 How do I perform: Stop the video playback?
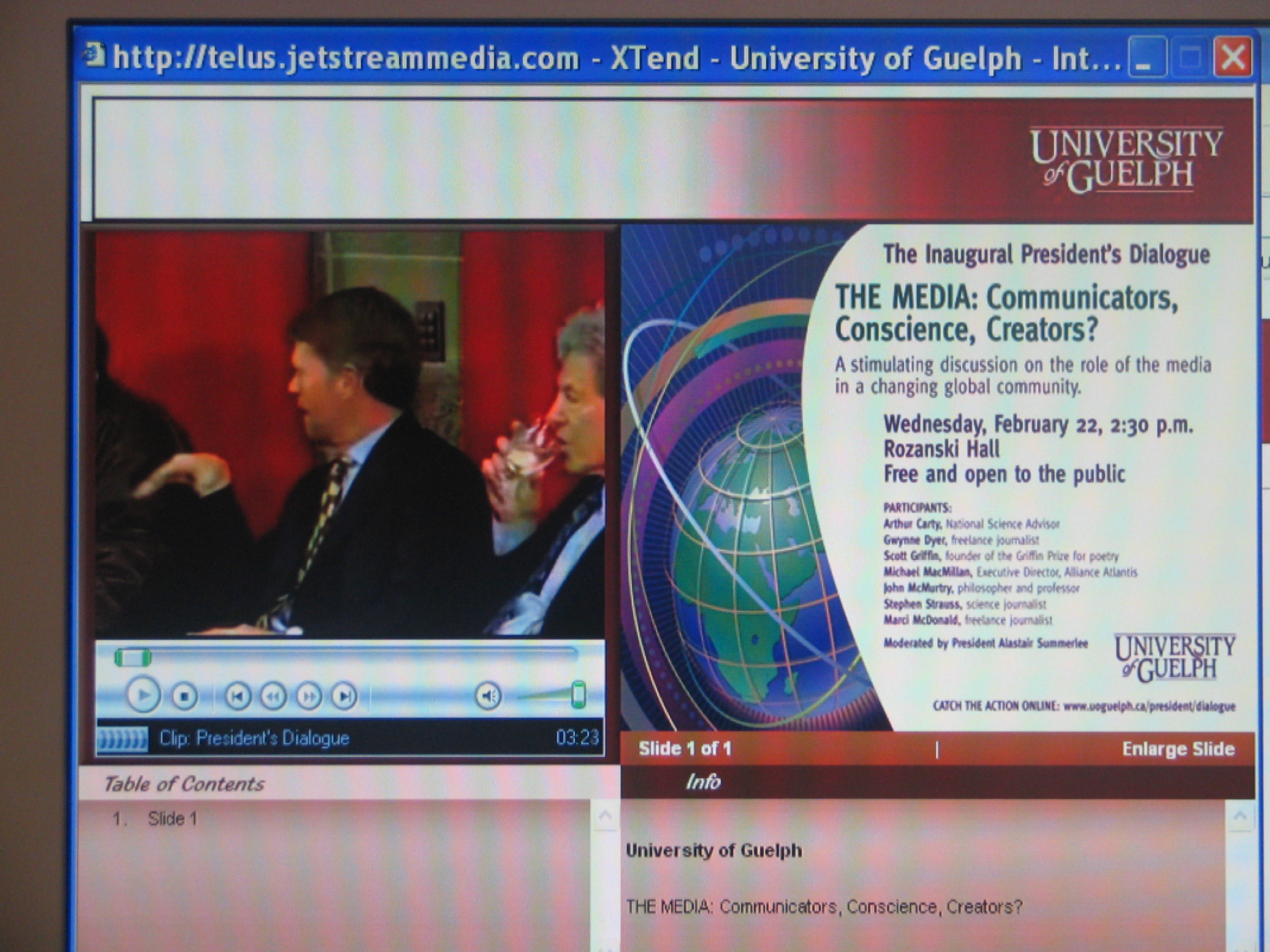tap(184, 697)
